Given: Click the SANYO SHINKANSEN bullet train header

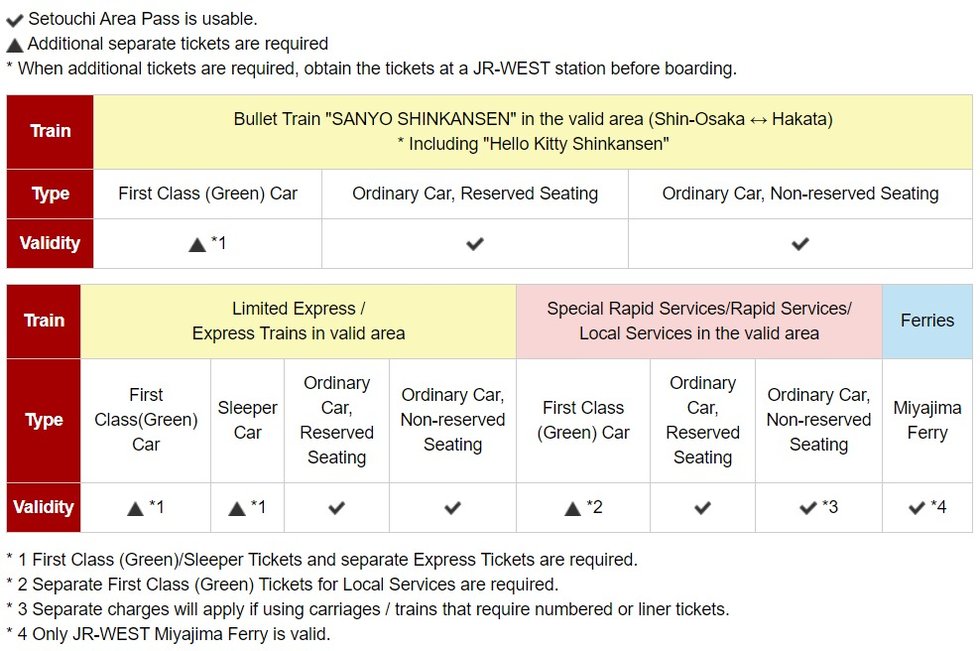Looking at the screenshot, I should 533,131.
